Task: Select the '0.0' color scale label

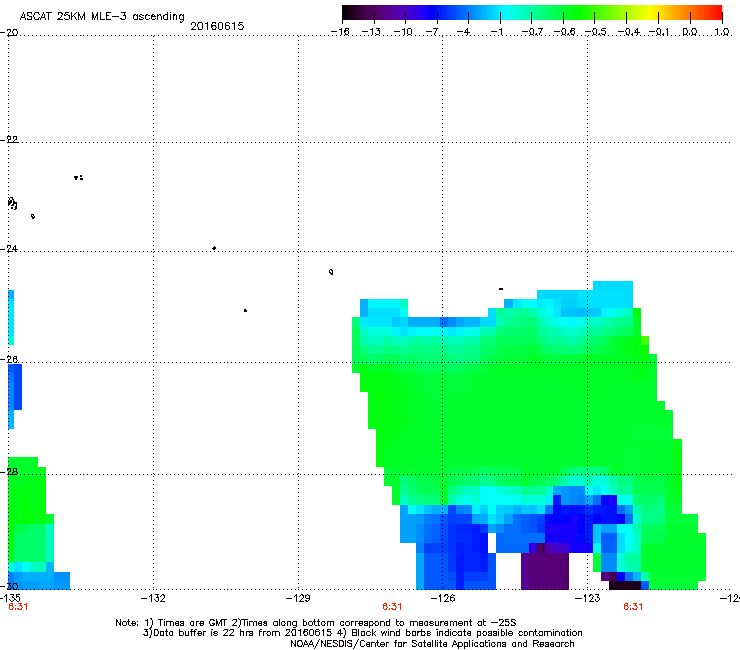Action: click(x=690, y=32)
